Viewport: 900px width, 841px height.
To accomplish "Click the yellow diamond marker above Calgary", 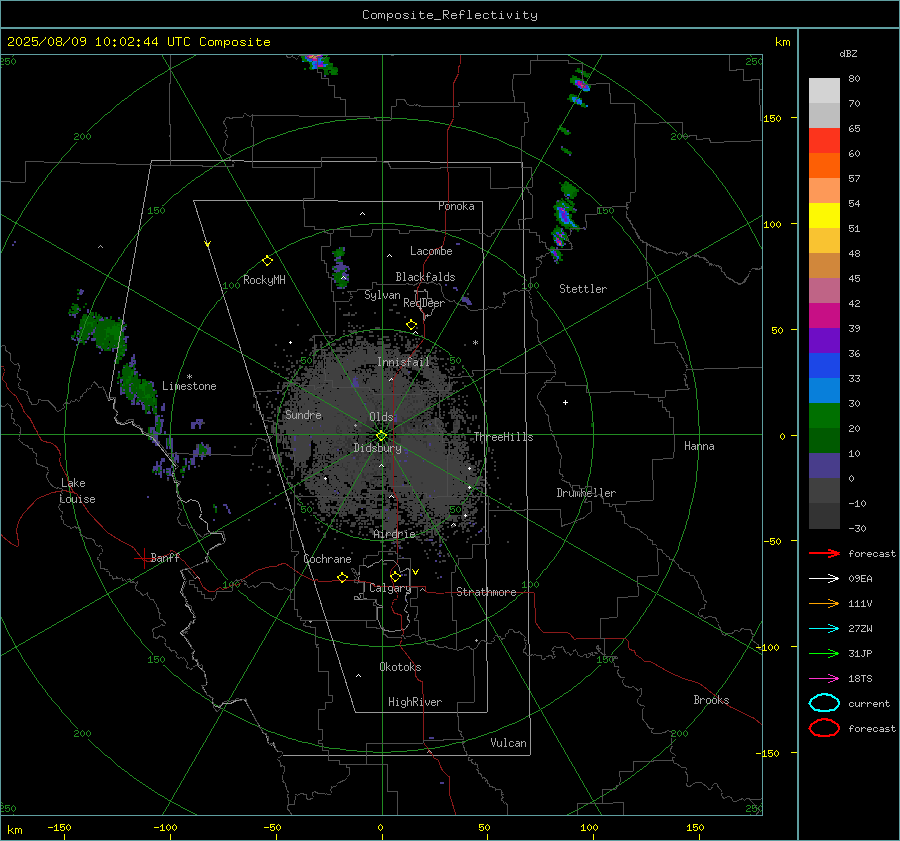I will click(x=395, y=576).
